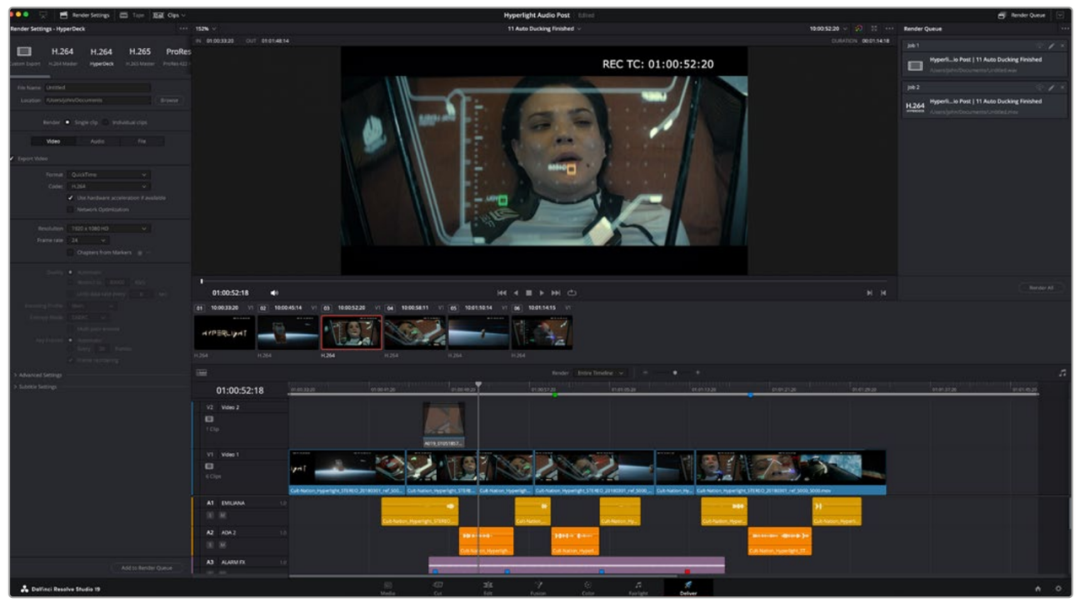1080x603 pixels.
Task: Play the timeline in reverse
Action: coord(516,293)
